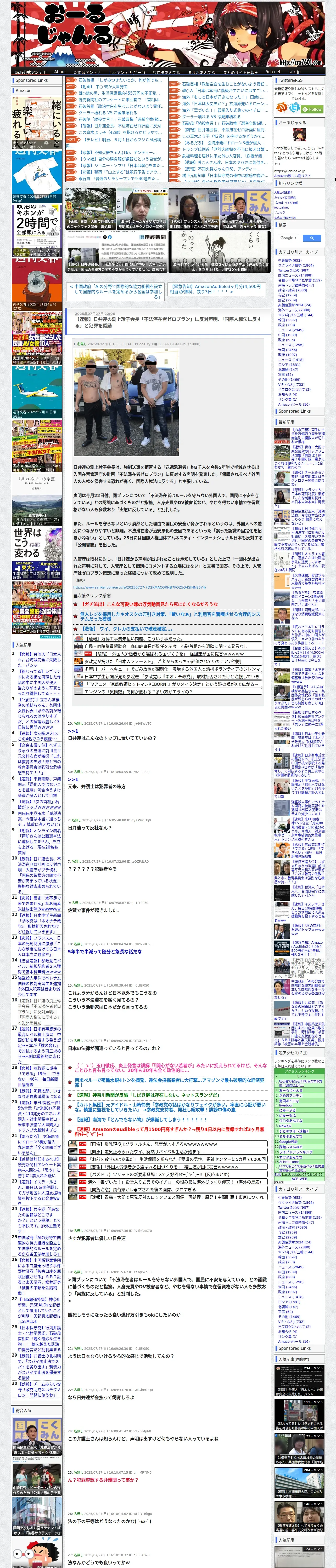
Task: Open partner link カイカイ反応通信
Action: tap(285, 197)
